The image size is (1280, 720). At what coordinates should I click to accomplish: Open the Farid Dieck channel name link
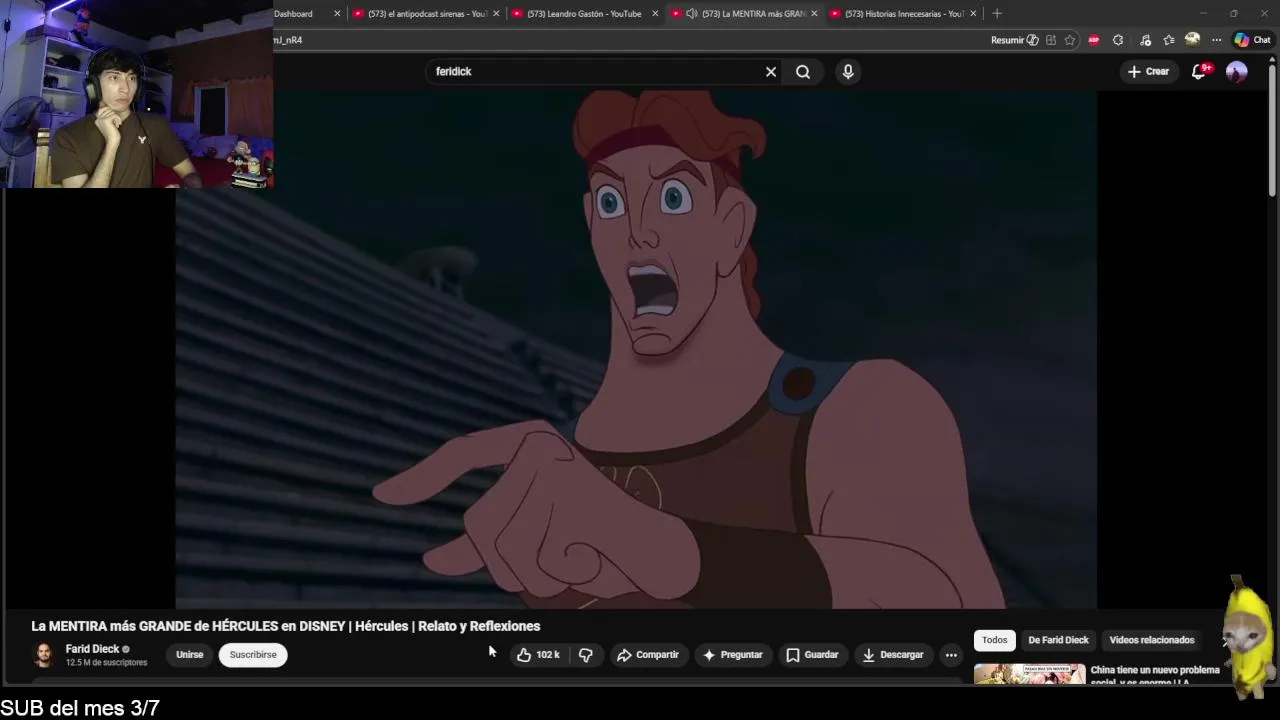(x=92, y=649)
